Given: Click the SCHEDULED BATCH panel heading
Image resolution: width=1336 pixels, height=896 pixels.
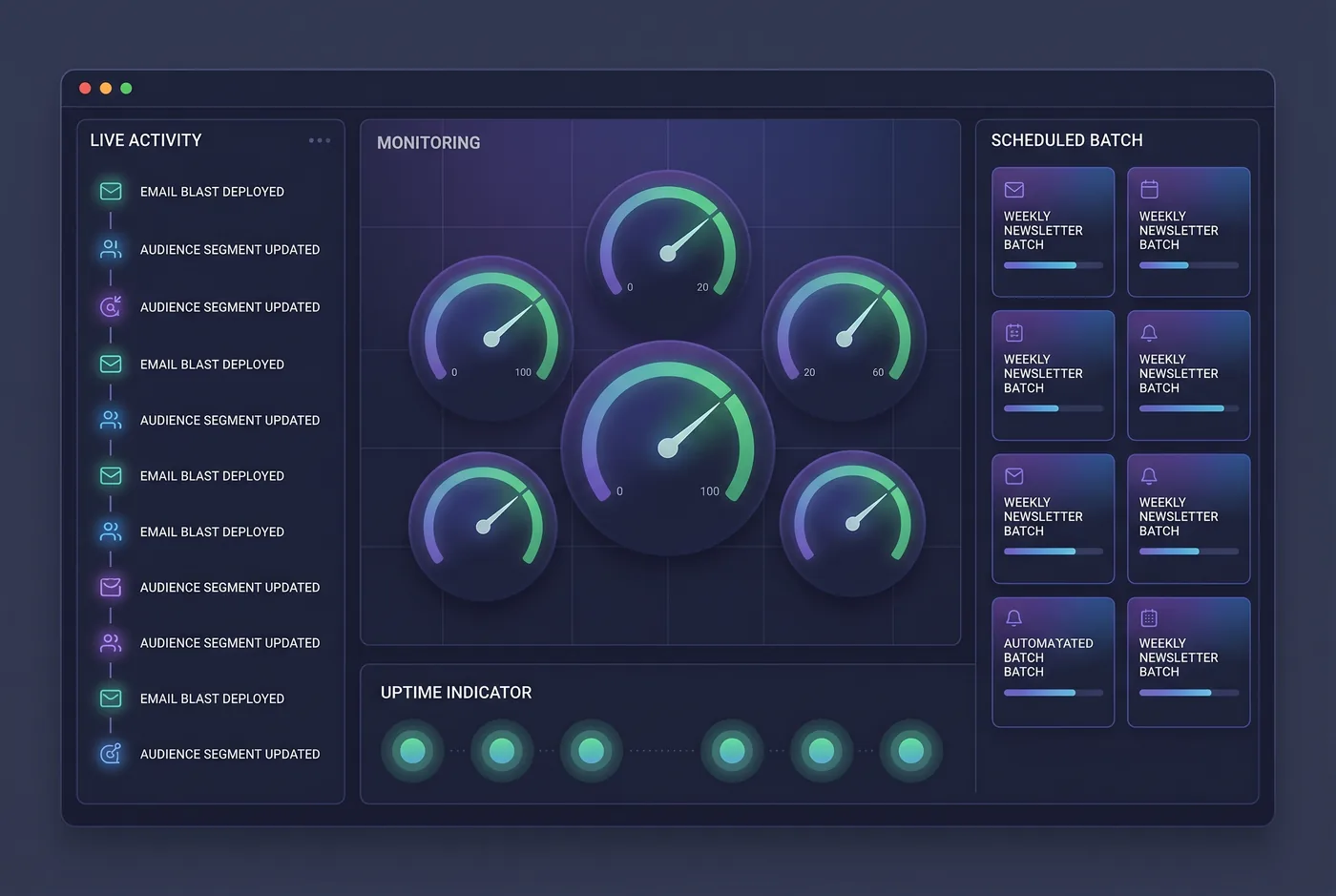Looking at the screenshot, I should pyautogui.click(x=1067, y=140).
